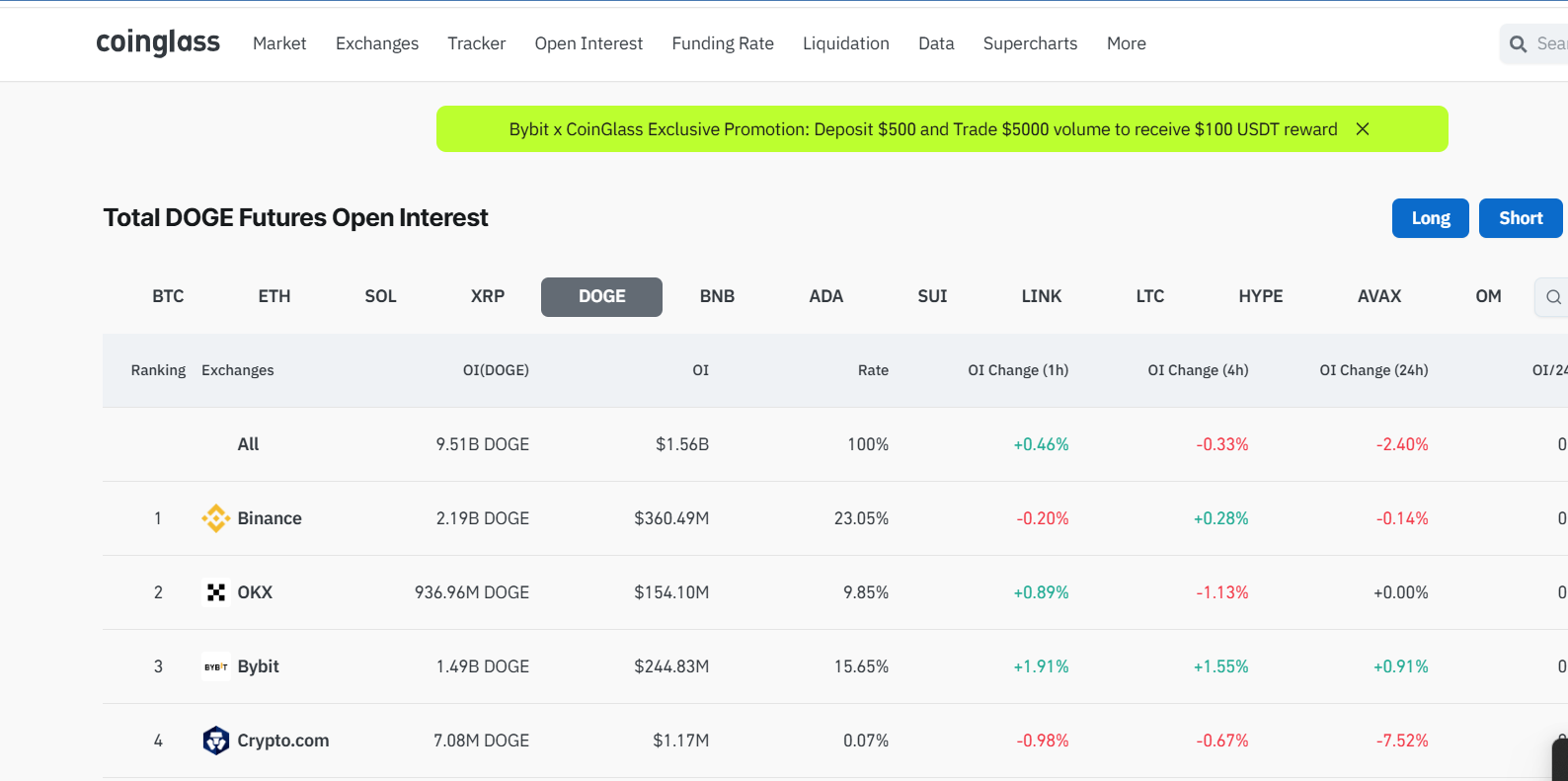Click OKX's 936.96M DOGE value
The image size is (1568, 781).
[472, 592]
